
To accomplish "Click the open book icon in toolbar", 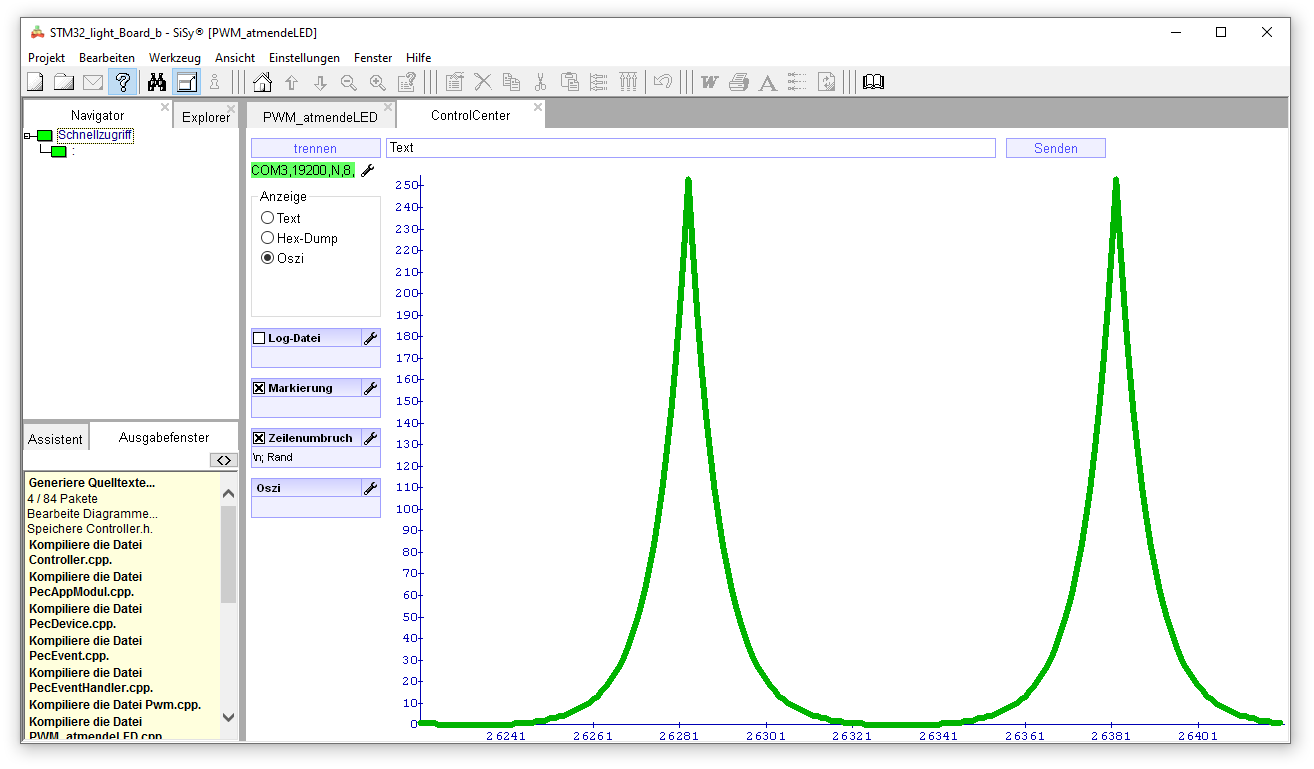I will point(873,82).
